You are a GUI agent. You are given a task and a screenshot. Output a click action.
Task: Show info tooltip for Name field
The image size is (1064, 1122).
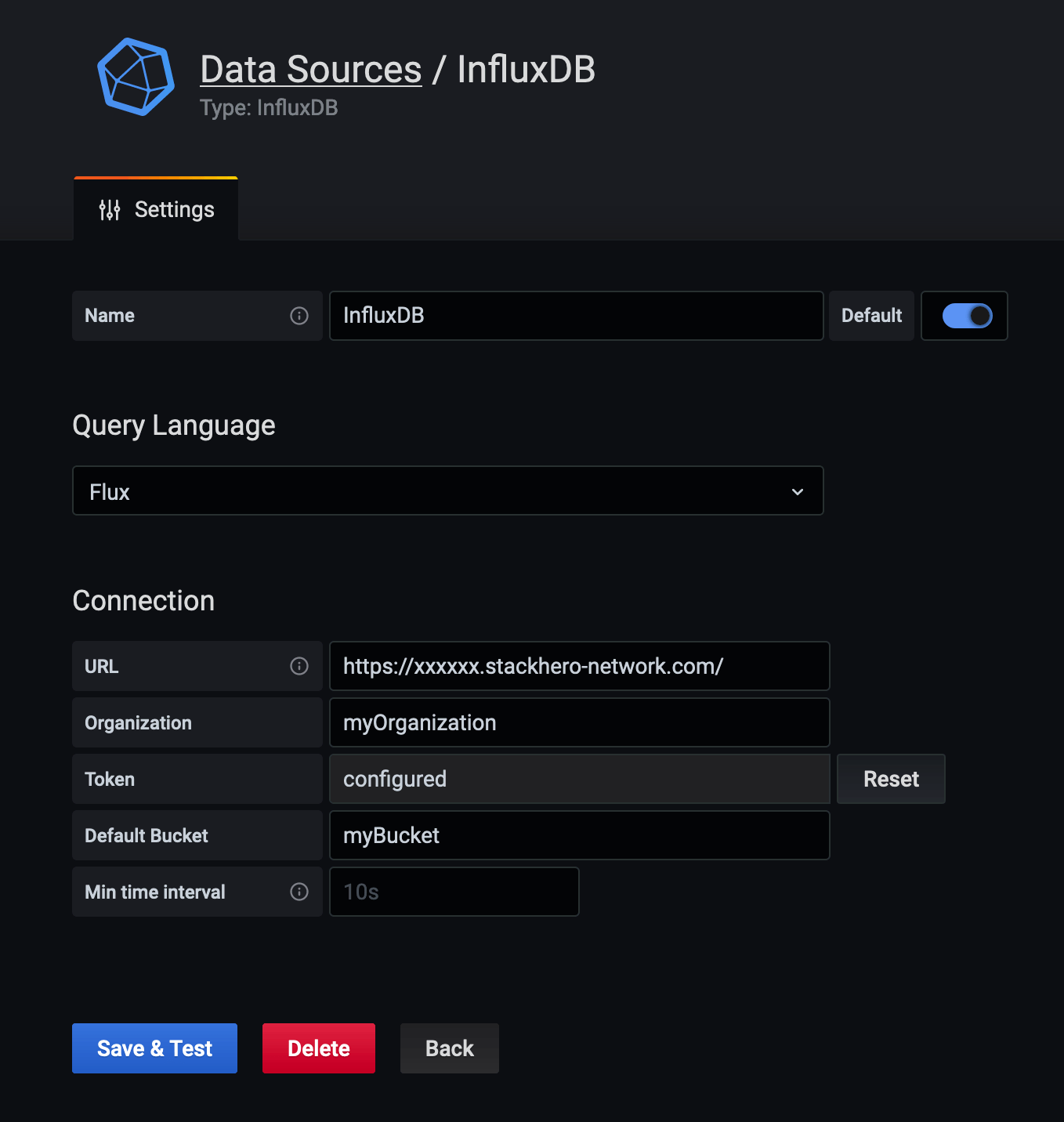click(x=299, y=316)
